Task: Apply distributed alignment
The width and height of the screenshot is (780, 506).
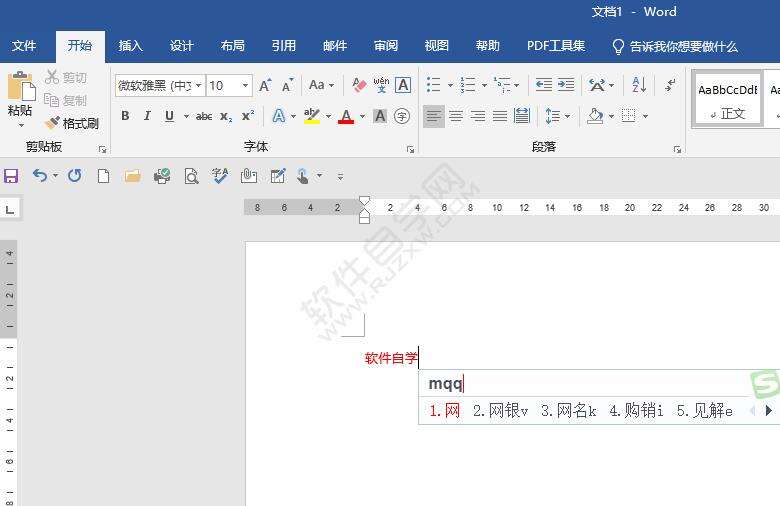Action: (x=522, y=116)
